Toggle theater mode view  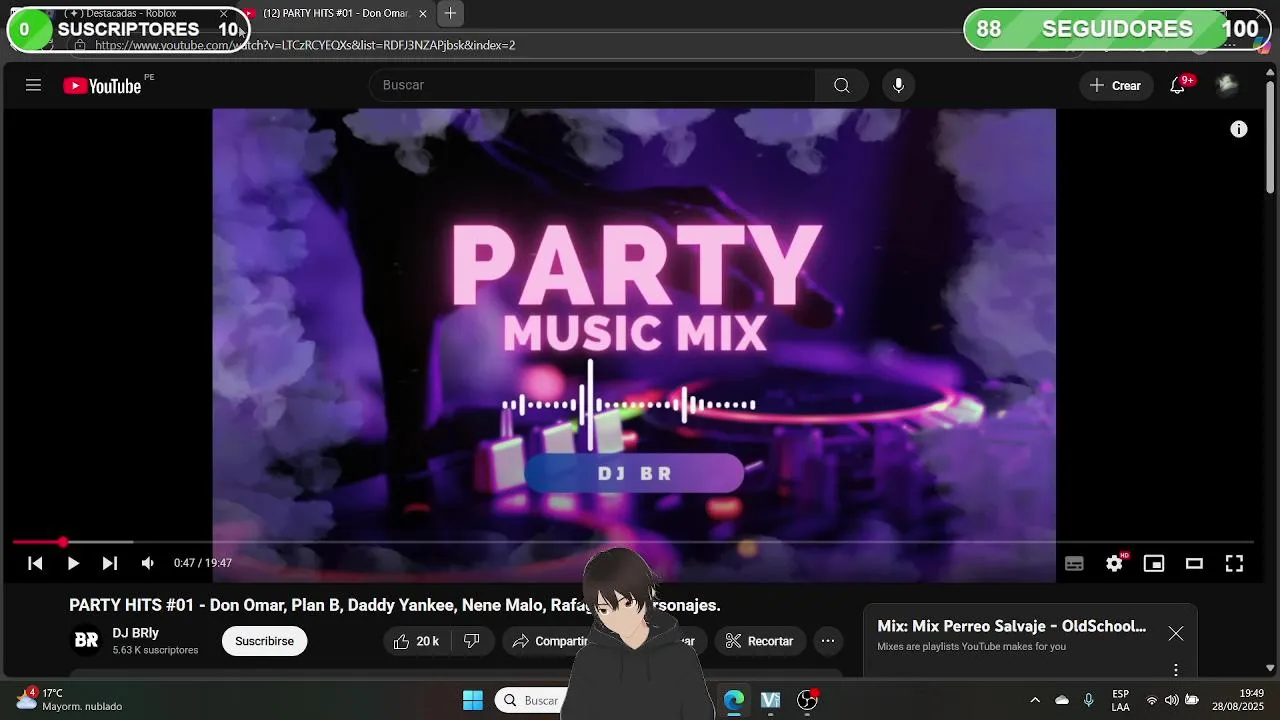[1194, 563]
